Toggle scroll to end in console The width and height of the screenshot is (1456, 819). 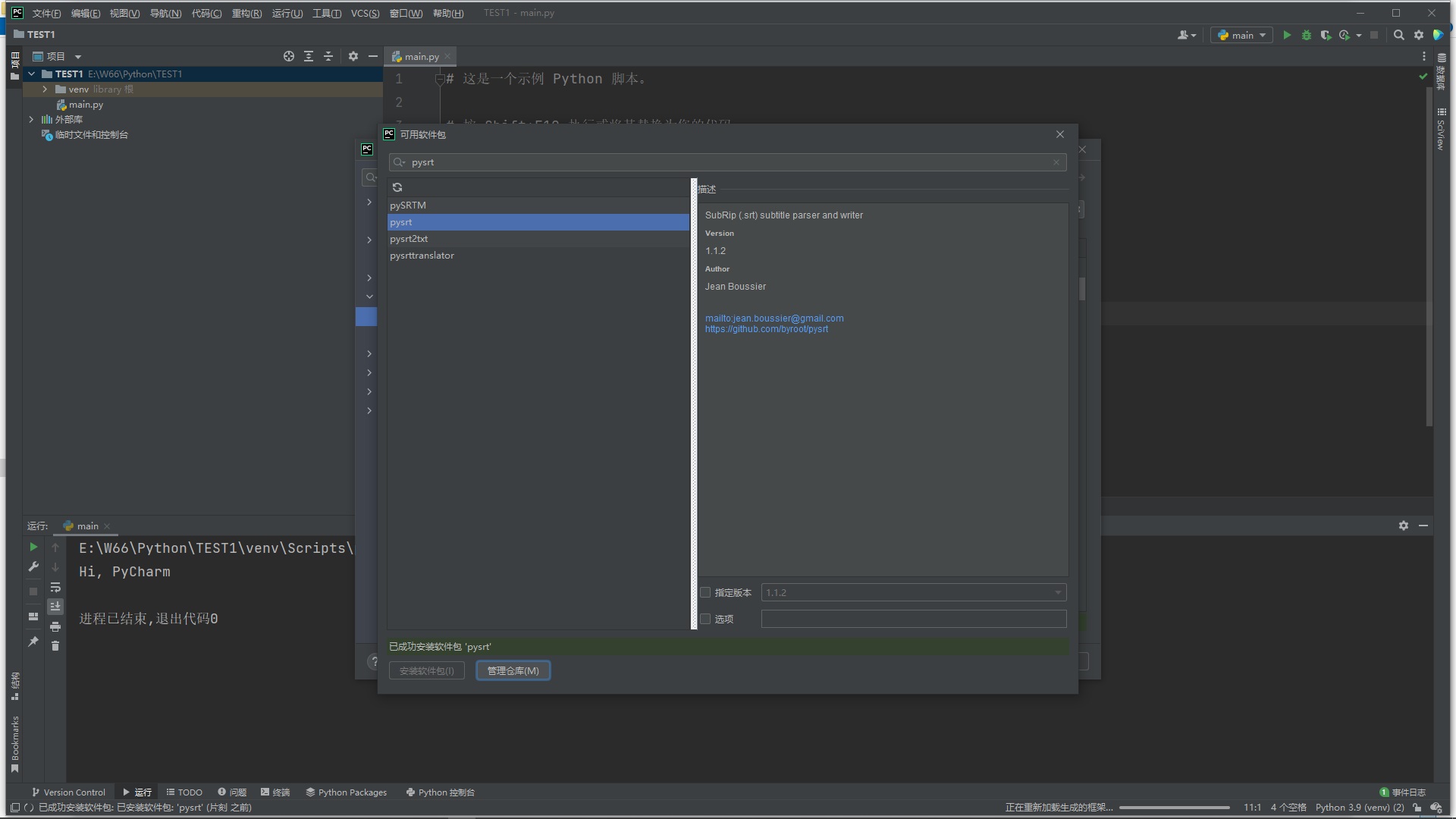(x=55, y=607)
